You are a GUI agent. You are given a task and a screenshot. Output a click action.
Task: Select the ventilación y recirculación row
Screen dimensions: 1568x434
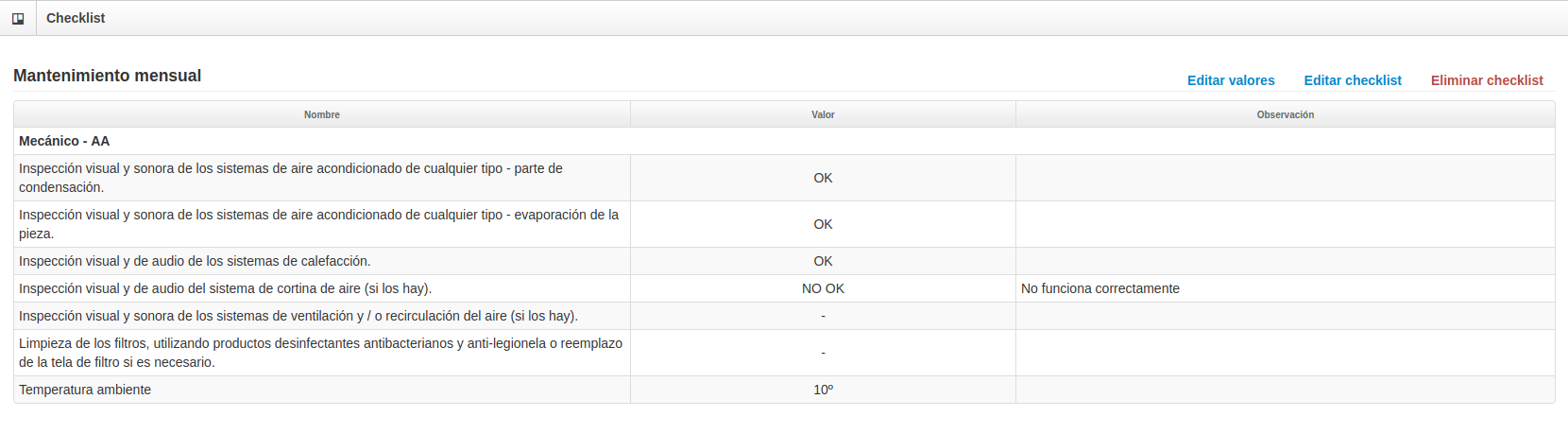tap(784, 316)
